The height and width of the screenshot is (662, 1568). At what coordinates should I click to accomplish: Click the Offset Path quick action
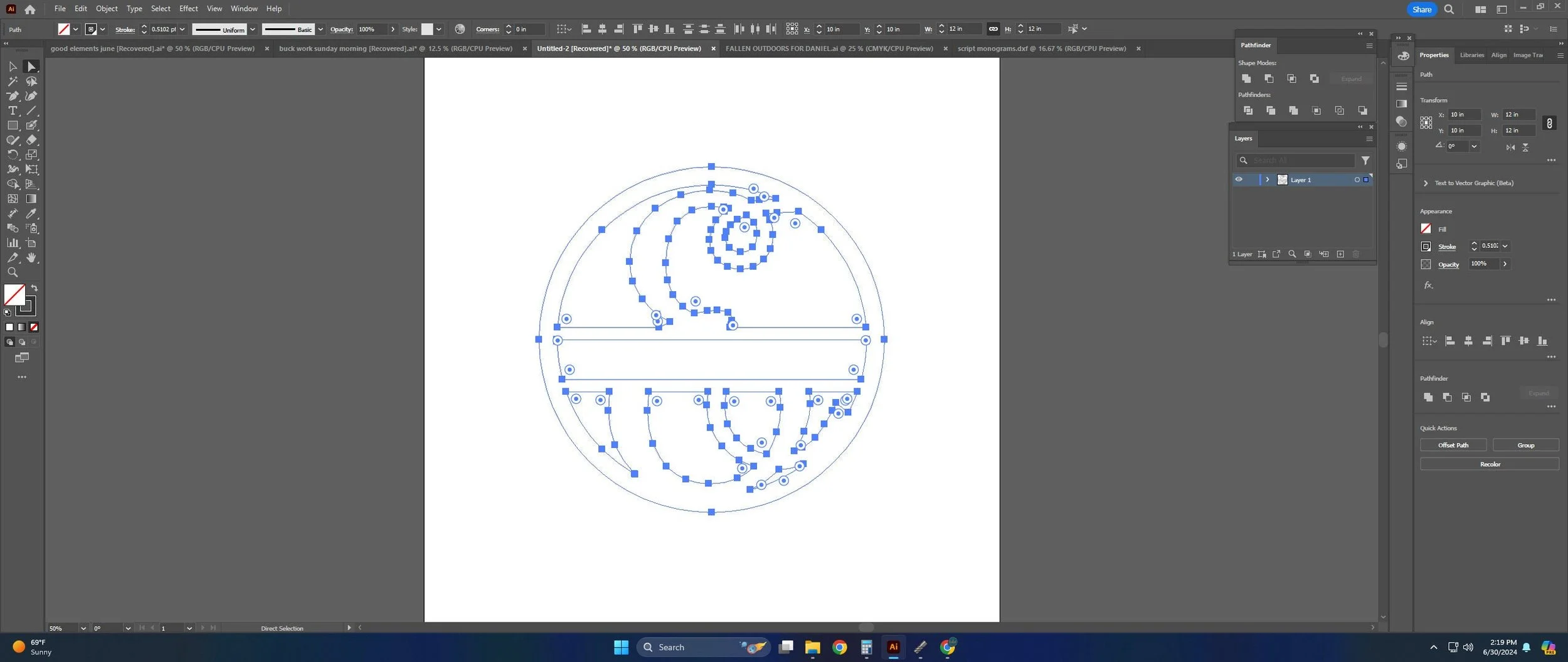[x=1453, y=445]
